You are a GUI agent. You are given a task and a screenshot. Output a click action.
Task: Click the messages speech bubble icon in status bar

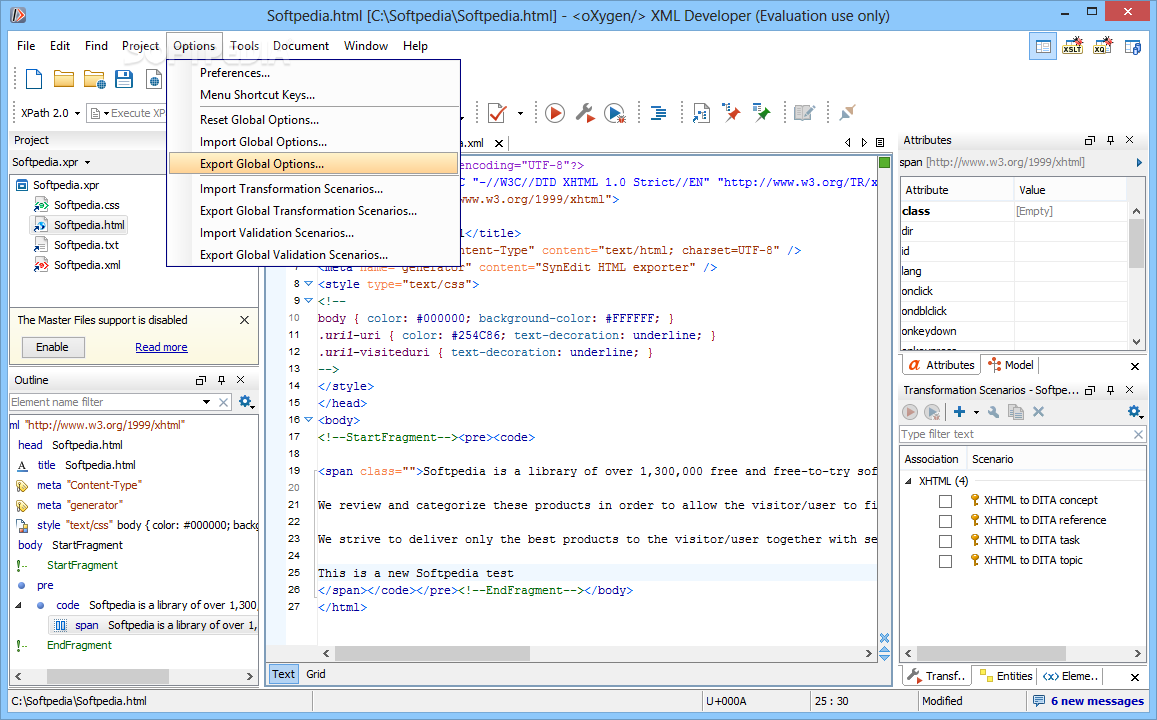tap(1039, 701)
